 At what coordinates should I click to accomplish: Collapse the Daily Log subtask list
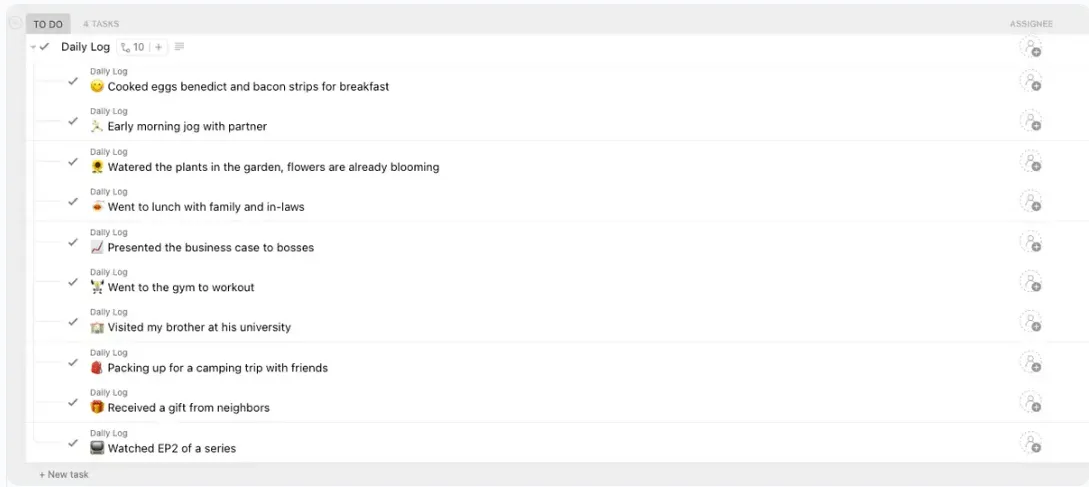[33, 47]
